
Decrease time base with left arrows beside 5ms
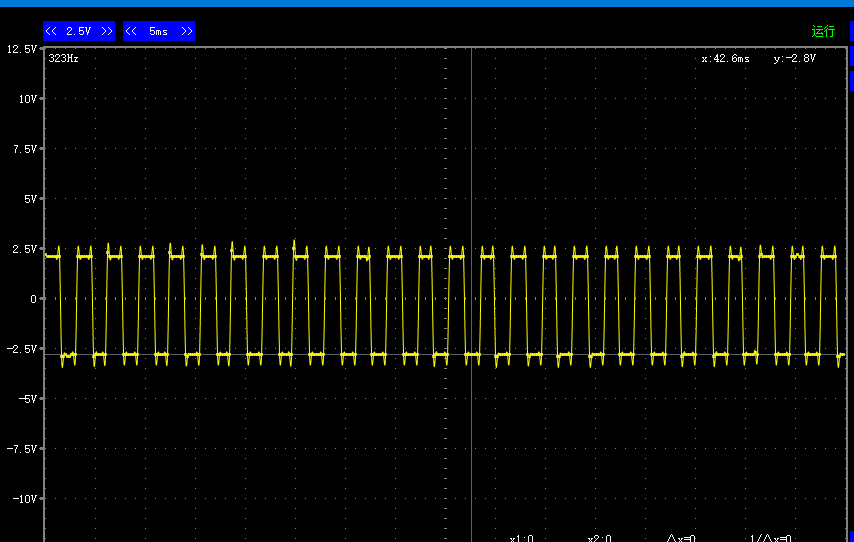(131, 31)
